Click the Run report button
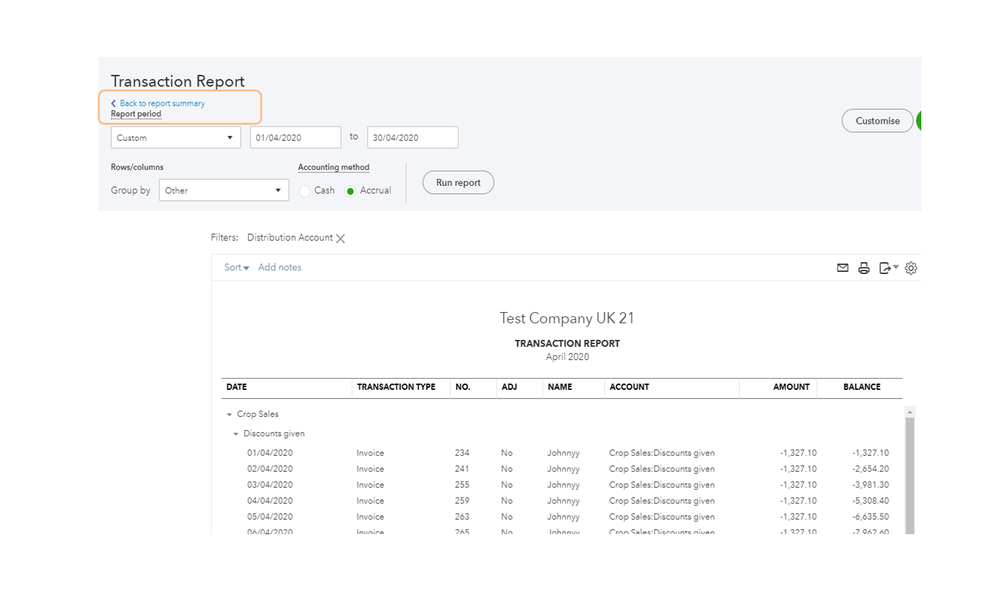The width and height of the screenshot is (999, 591). coord(458,183)
